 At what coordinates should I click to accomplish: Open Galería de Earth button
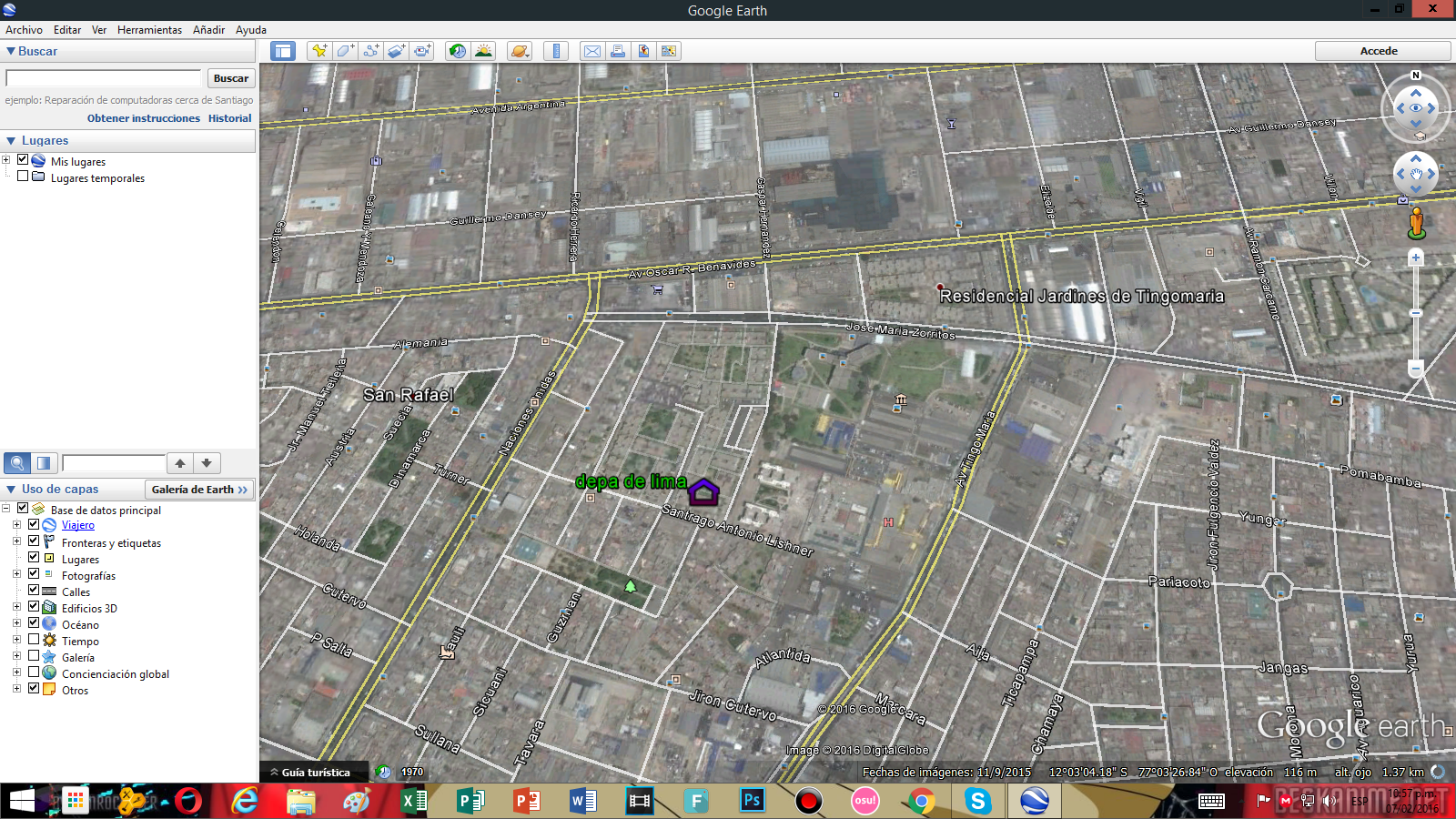tap(199, 490)
